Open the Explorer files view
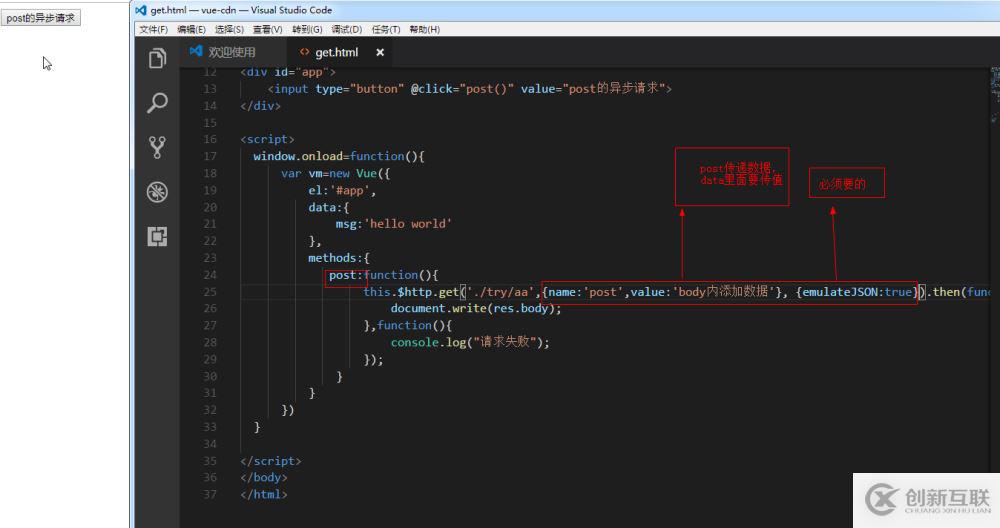Viewport: 1000px width, 528px height. (157, 59)
